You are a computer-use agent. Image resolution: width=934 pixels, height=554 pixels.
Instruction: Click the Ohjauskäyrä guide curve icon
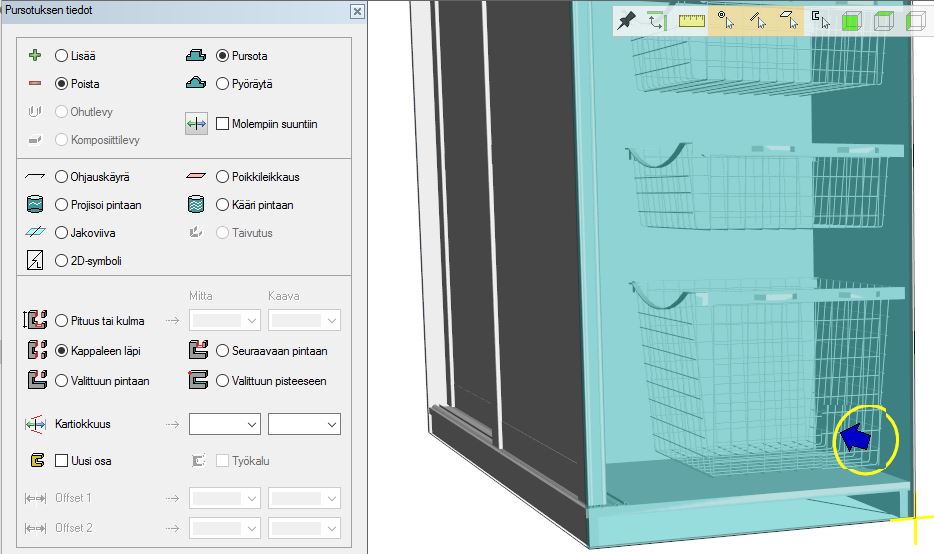[35, 176]
